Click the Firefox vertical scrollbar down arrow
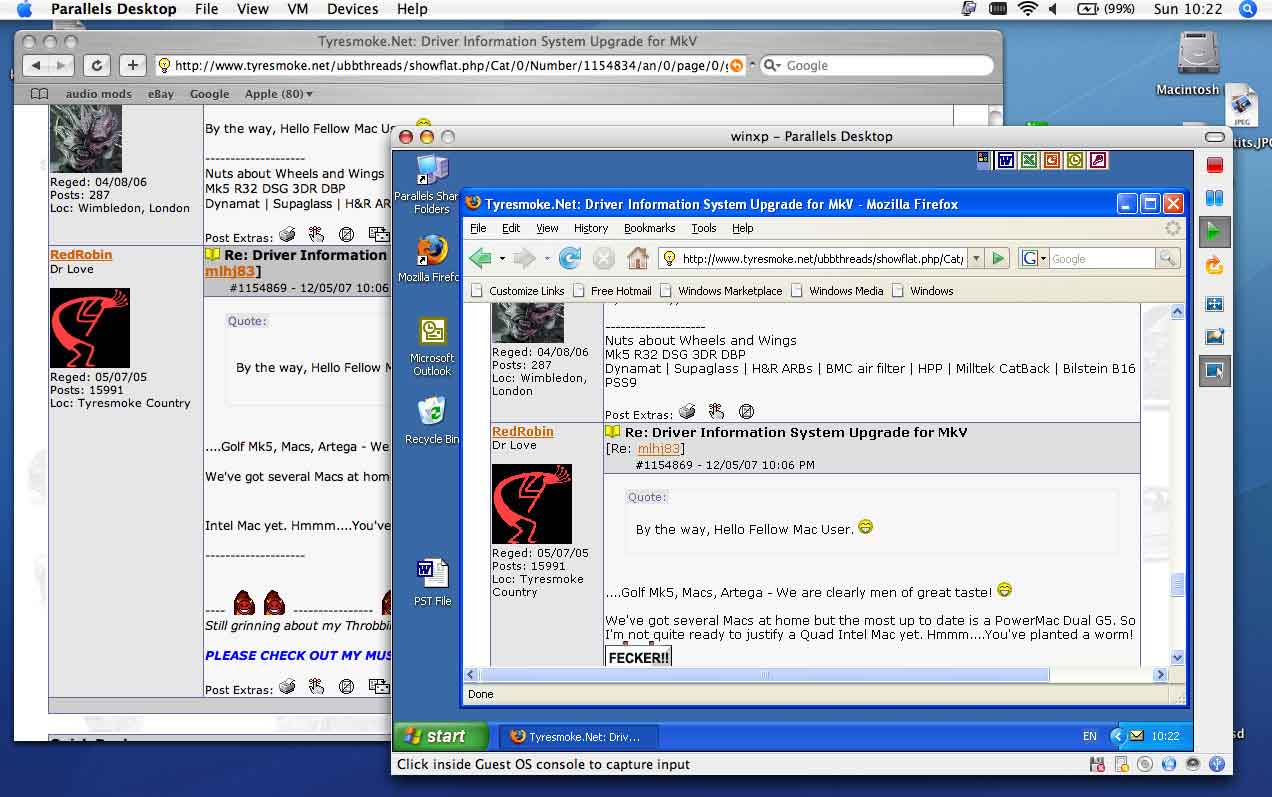 point(1177,658)
